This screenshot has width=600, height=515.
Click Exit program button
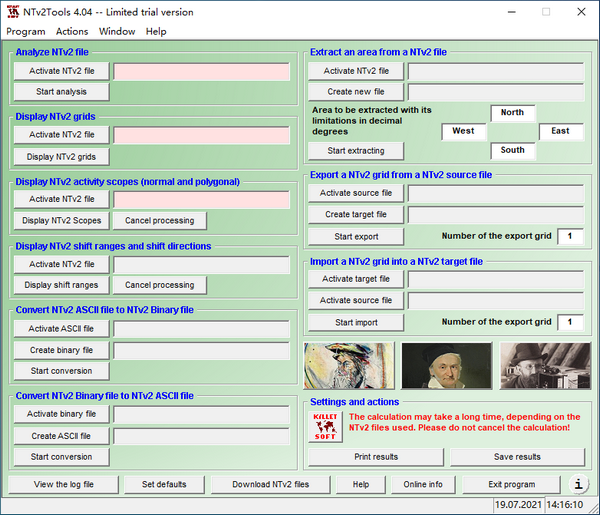pos(512,484)
